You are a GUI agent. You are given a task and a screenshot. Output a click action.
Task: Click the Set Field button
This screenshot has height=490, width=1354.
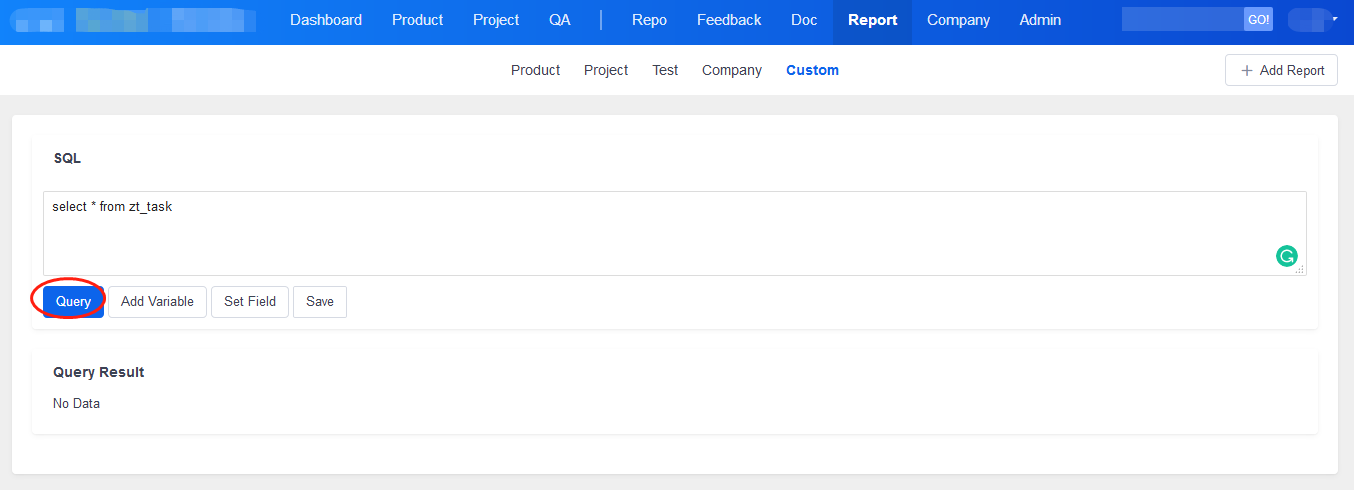point(250,301)
